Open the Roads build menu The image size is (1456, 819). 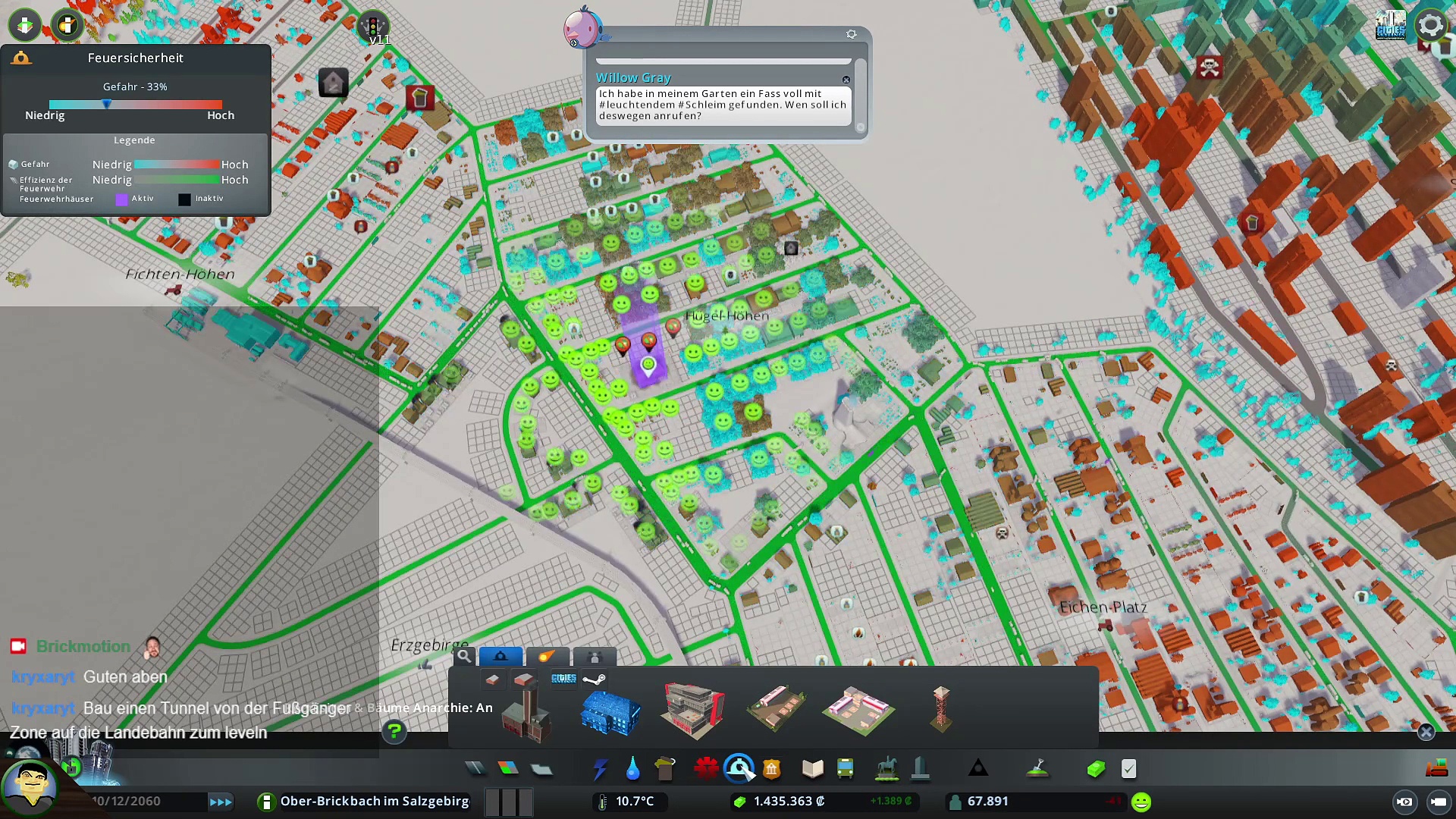click(475, 769)
